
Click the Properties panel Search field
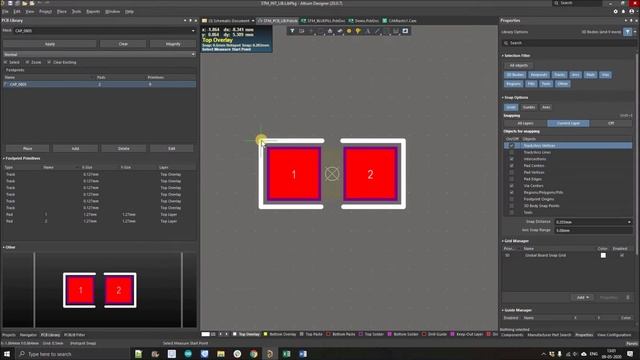[x=567, y=43]
